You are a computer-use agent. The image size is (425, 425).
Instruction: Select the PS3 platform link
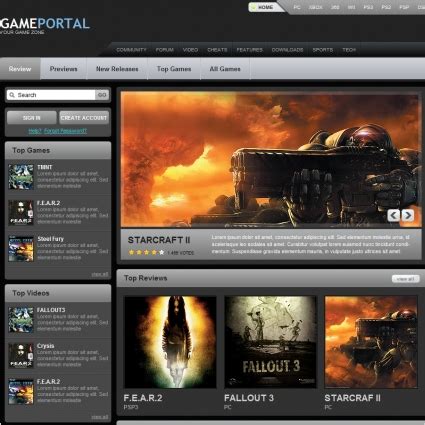click(368, 7)
